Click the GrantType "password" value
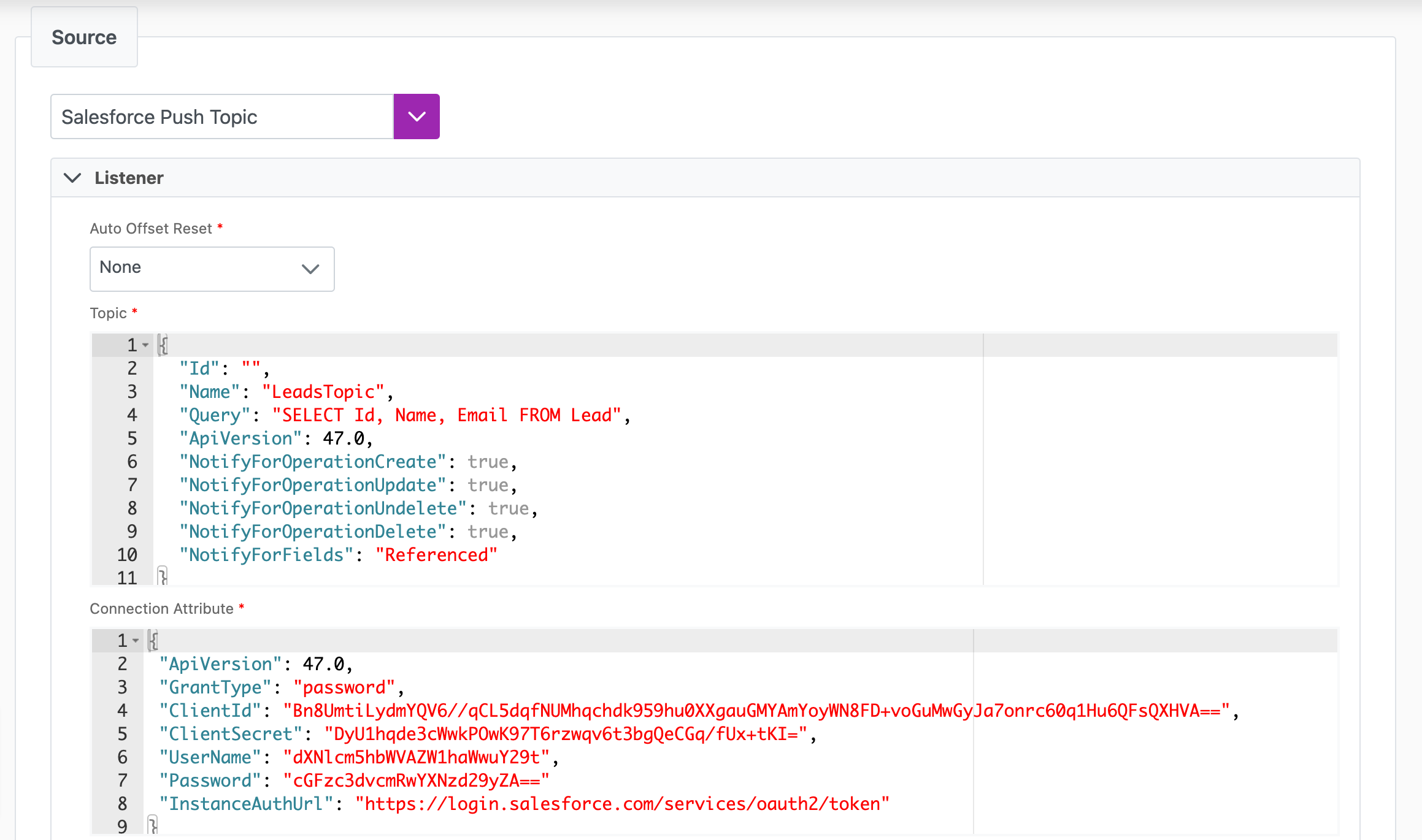1422x840 pixels. pos(344,687)
